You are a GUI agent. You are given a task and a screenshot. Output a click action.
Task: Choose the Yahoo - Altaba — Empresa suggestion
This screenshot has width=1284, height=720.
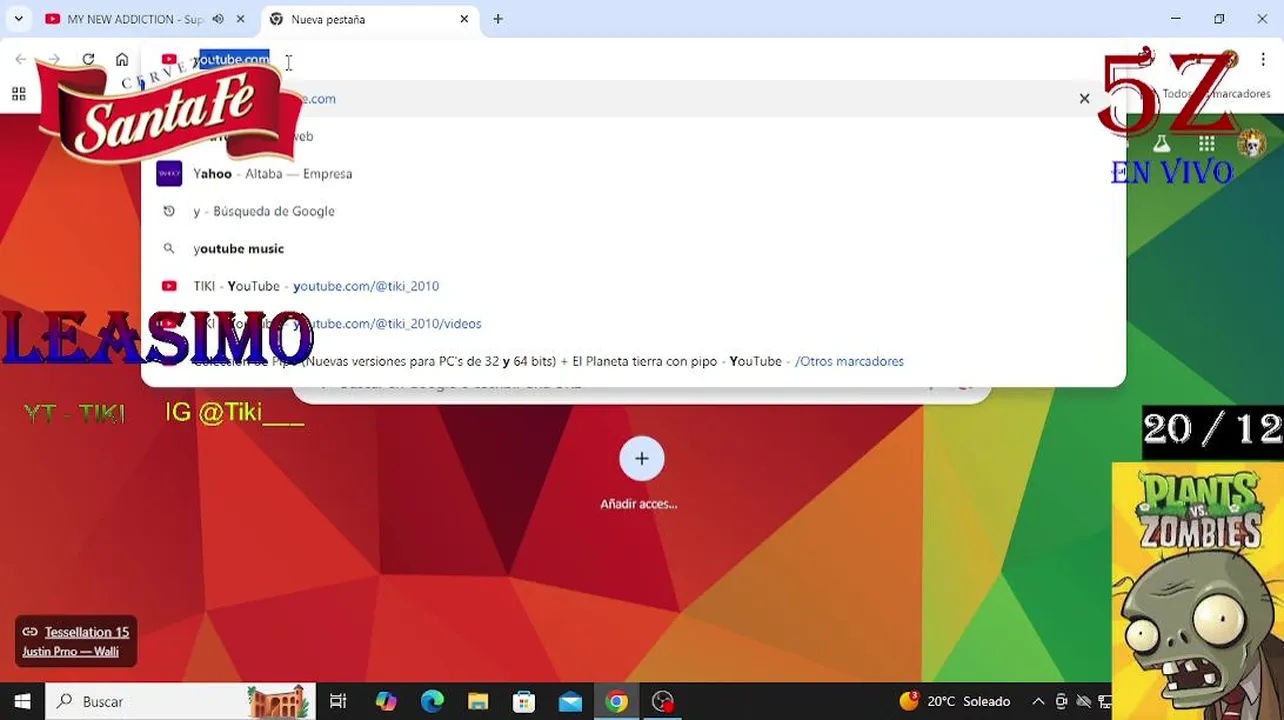[x=633, y=174]
